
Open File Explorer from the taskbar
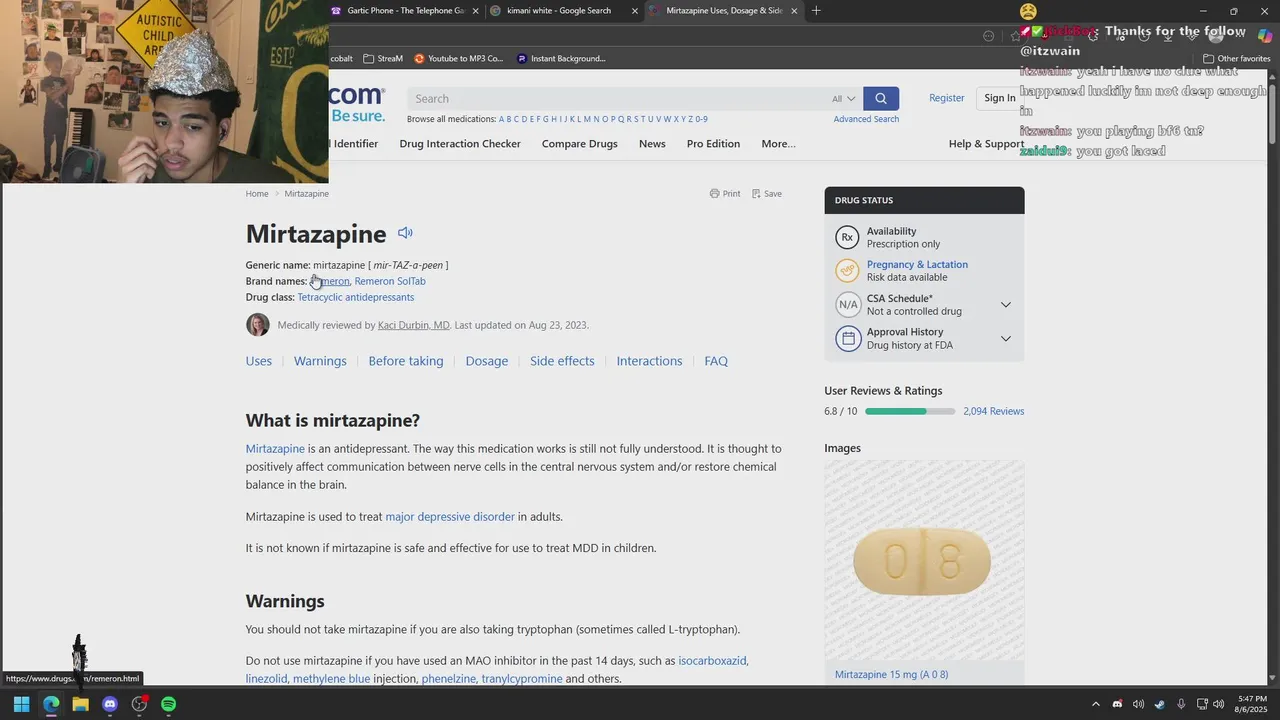[x=80, y=704]
